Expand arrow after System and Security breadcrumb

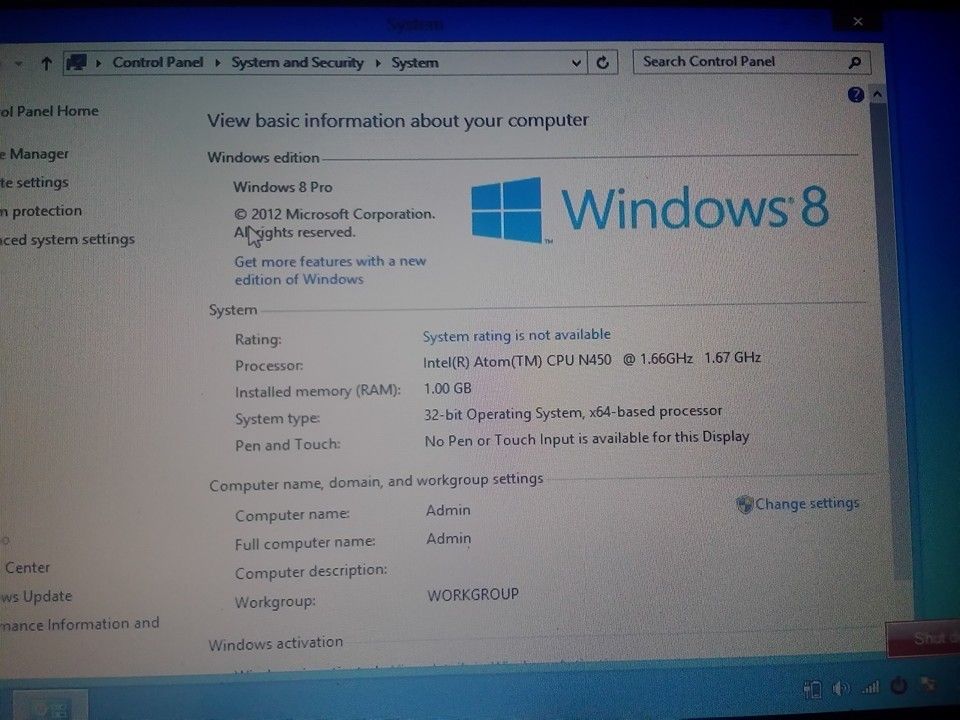378,63
